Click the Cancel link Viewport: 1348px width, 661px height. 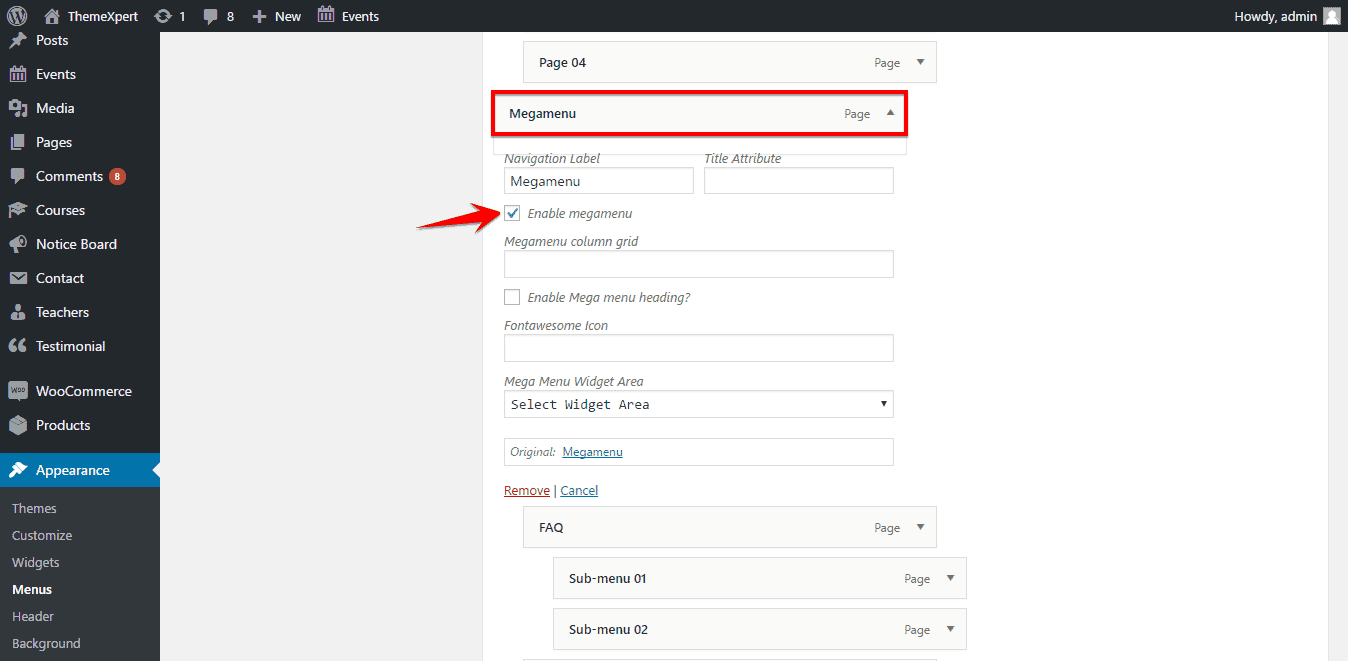579,490
